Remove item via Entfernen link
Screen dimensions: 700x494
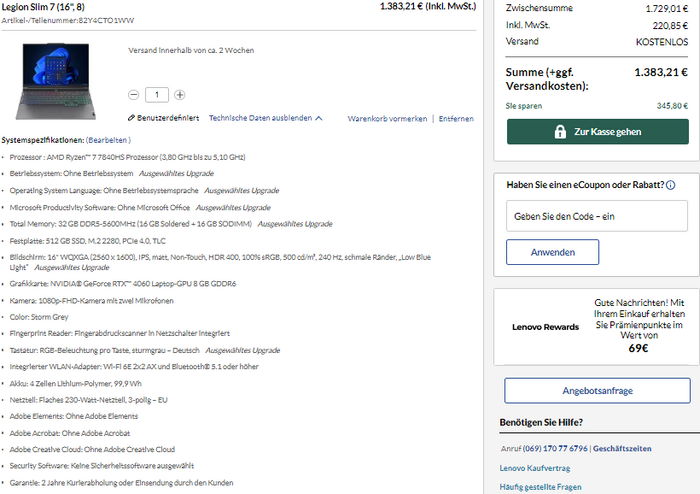(x=456, y=119)
